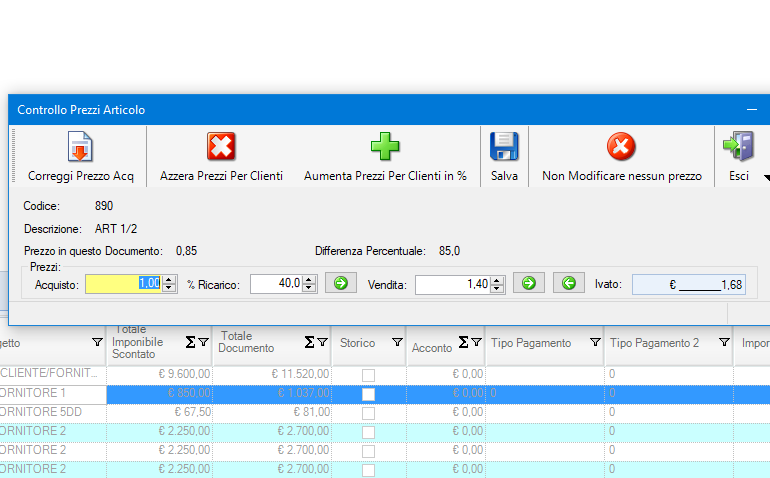Tick Storico checkbox in CLIENTE/FORNITORE row
Screen dimensions: 770x478
tap(368, 375)
